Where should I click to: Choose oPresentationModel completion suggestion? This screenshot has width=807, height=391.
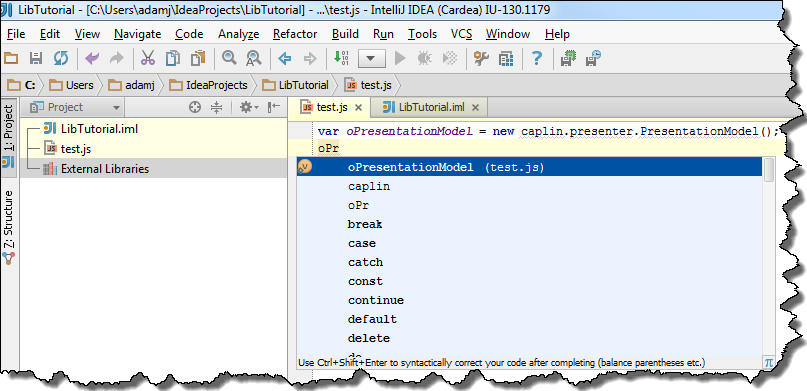tap(530, 167)
